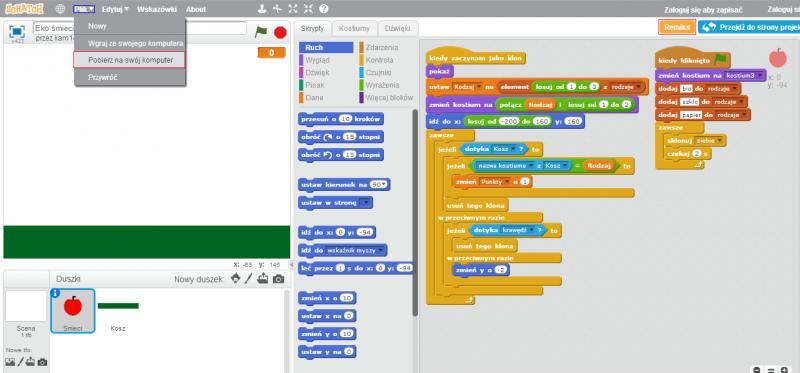Open the Edytuj menu

pos(115,9)
